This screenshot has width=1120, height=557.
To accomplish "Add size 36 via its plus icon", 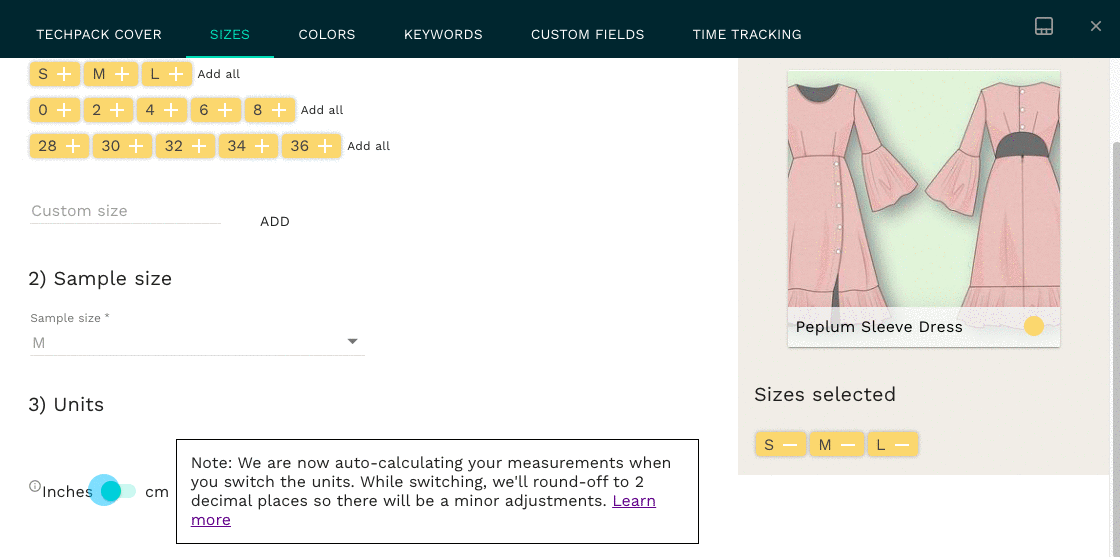I will point(325,146).
